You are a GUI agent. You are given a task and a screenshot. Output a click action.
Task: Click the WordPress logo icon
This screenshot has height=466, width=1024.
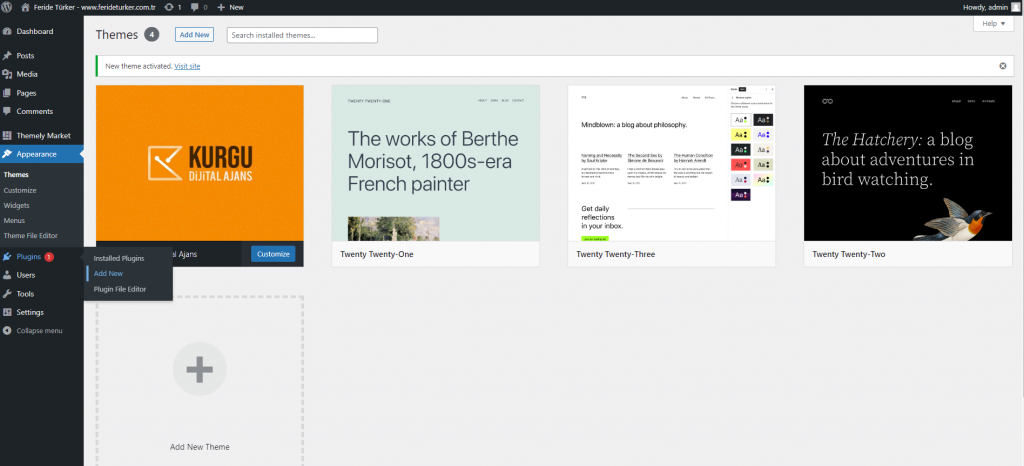[x=7, y=7]
